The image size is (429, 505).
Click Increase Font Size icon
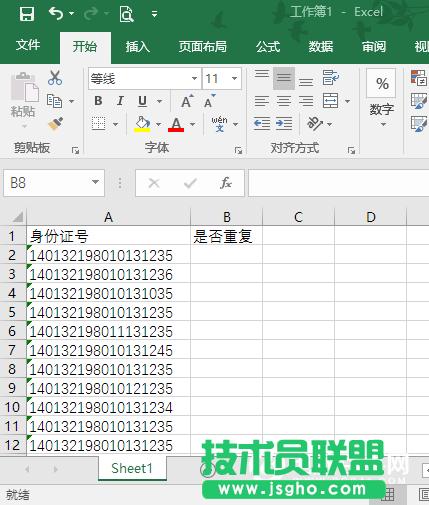187,101
